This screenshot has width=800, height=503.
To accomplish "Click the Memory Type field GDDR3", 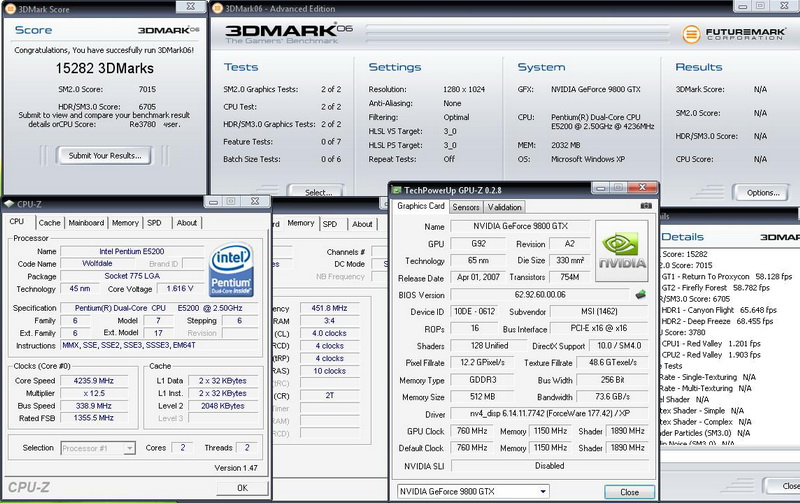I will (x=483, y=380).
